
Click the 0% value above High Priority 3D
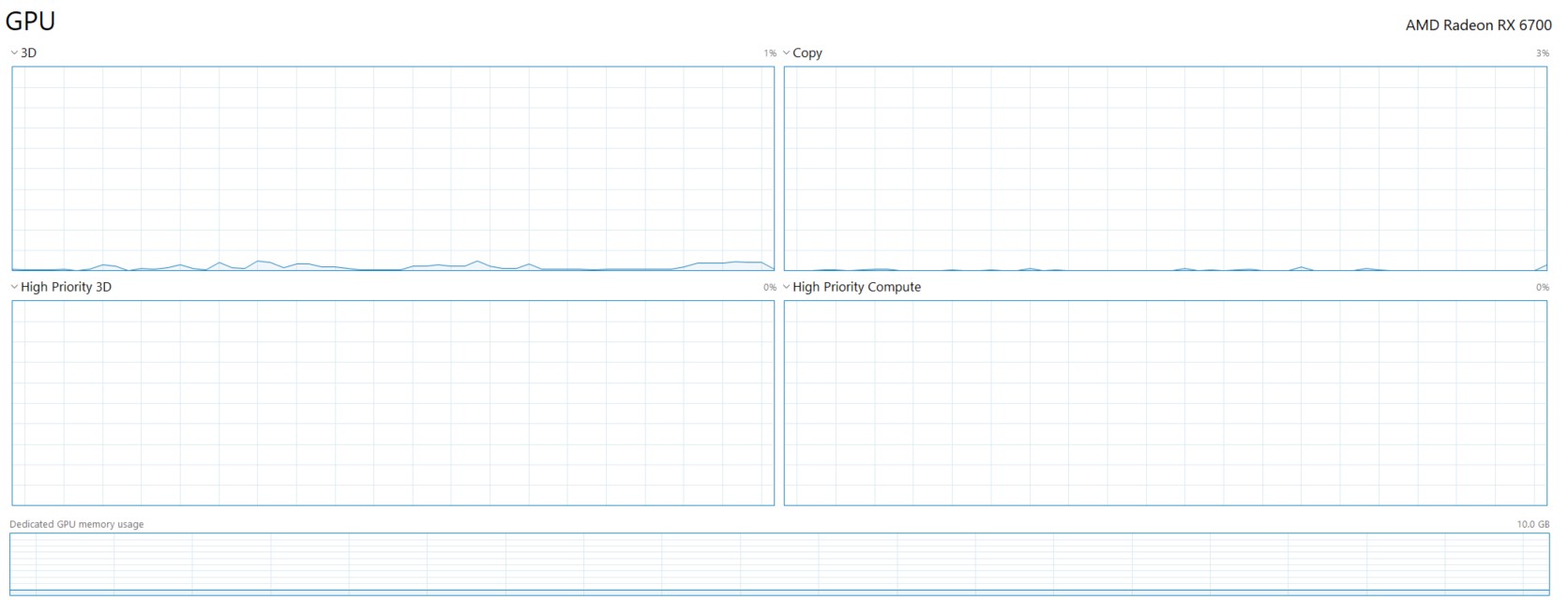coord(770,288)
